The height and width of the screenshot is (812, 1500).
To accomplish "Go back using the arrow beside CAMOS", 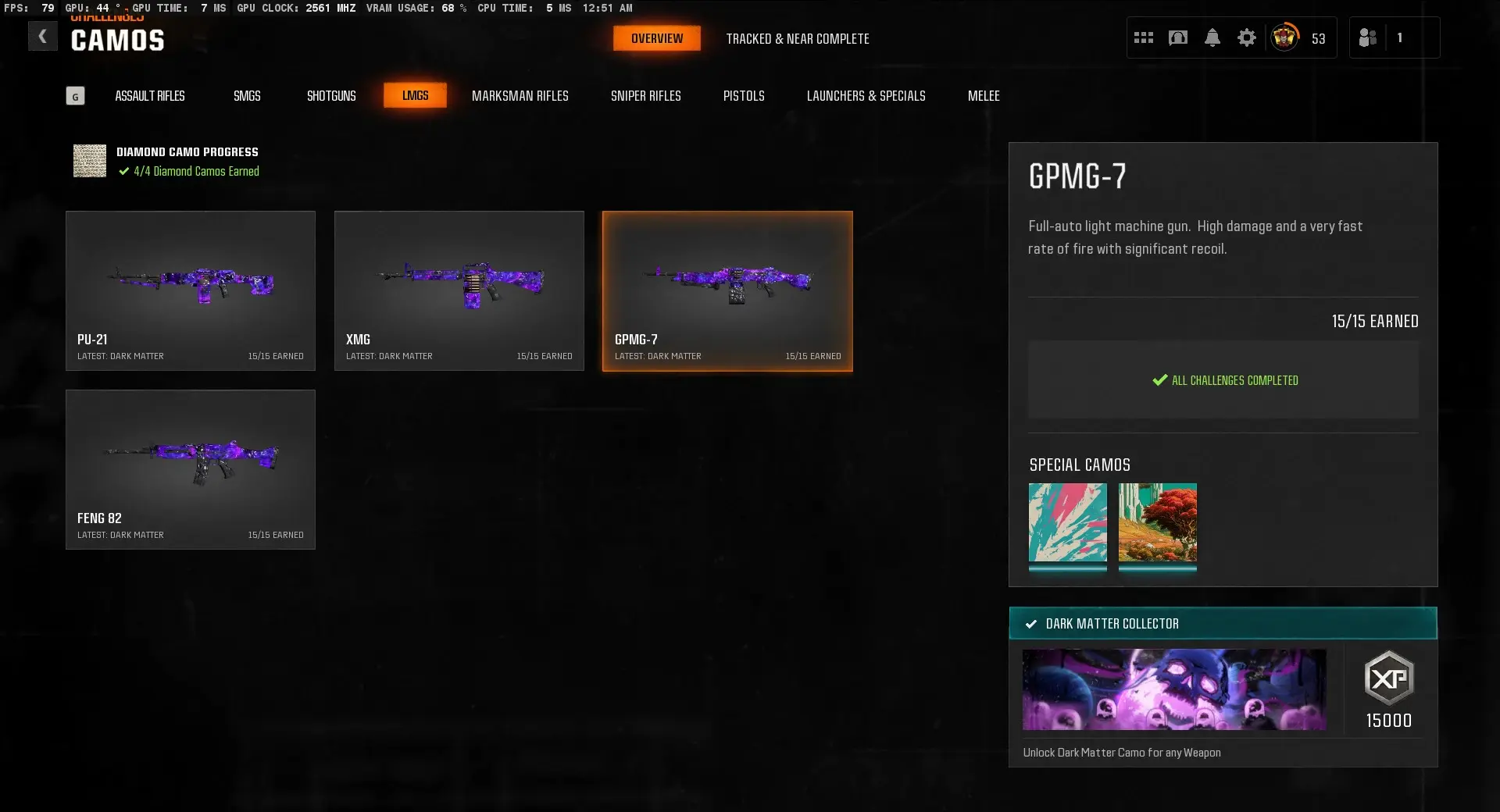I will point(43,36).
